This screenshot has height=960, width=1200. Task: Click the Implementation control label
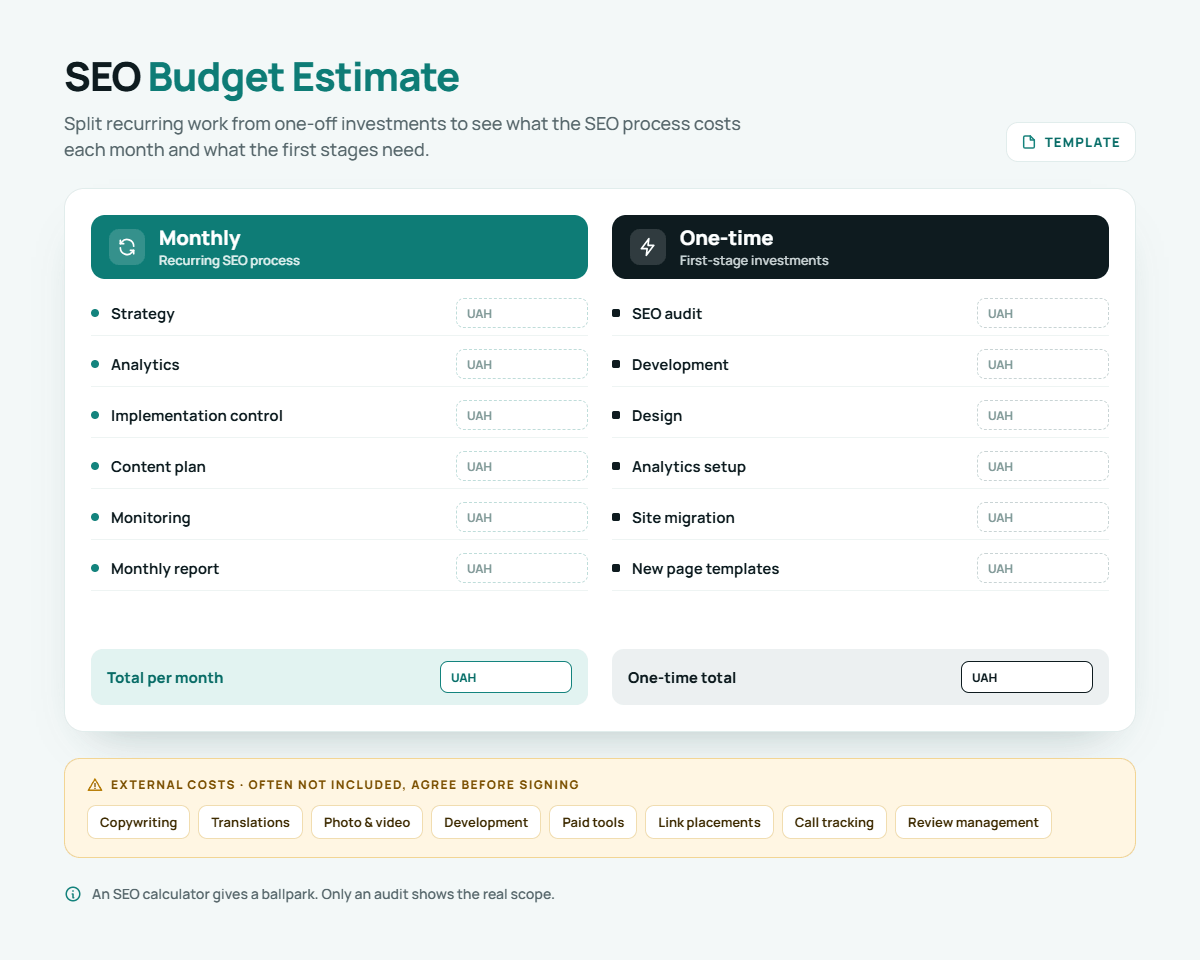pos(197,415)
